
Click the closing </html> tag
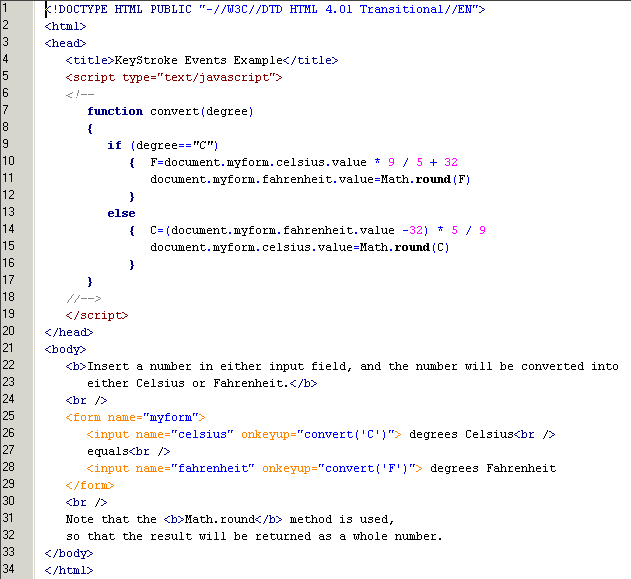pyautogui.click(x=69, y=569)
